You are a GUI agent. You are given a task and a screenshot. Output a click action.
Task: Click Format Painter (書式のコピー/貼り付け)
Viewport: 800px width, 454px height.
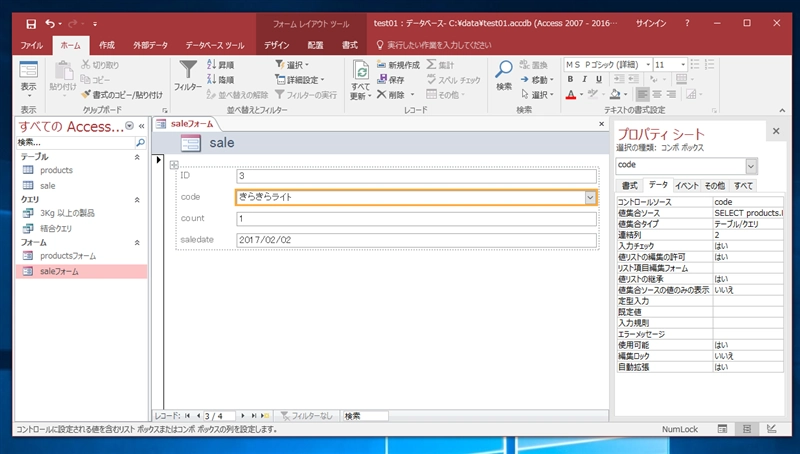(x=122, y=95)
